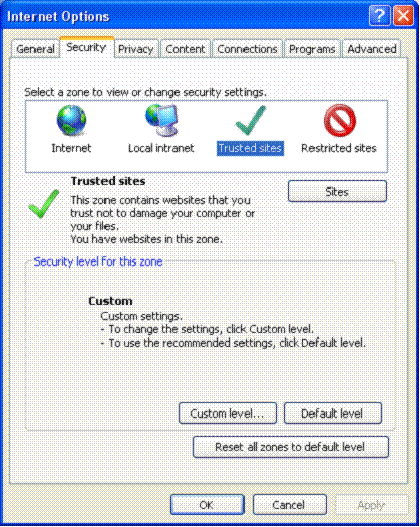The image size is (420, 527).
Task: Click the Cancel button
Action: [x=290, y=504]
